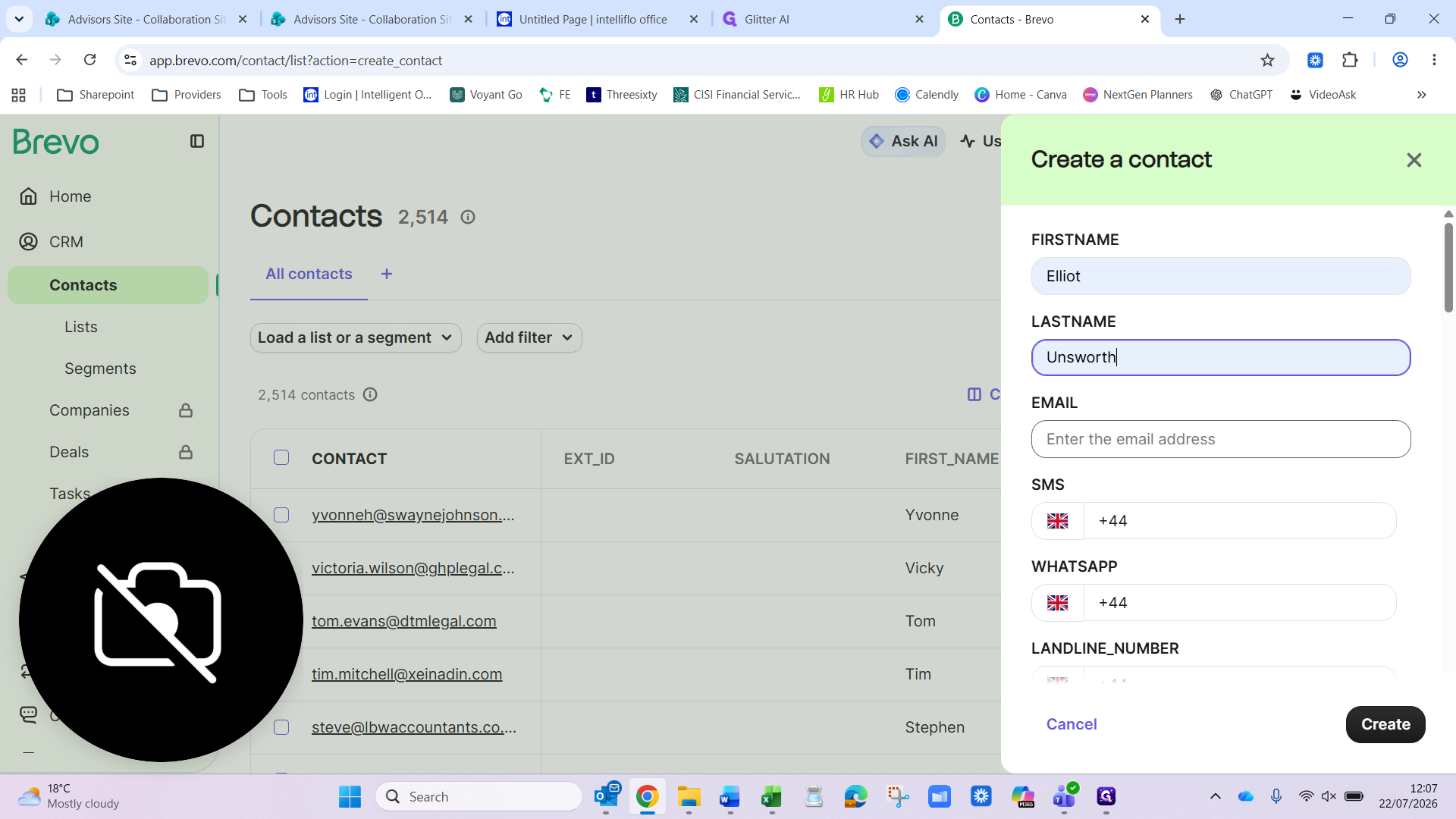Click the info icon beside 2,514 contacts
The height and width of the screenshot is (819, 1456).
(370, 394)
